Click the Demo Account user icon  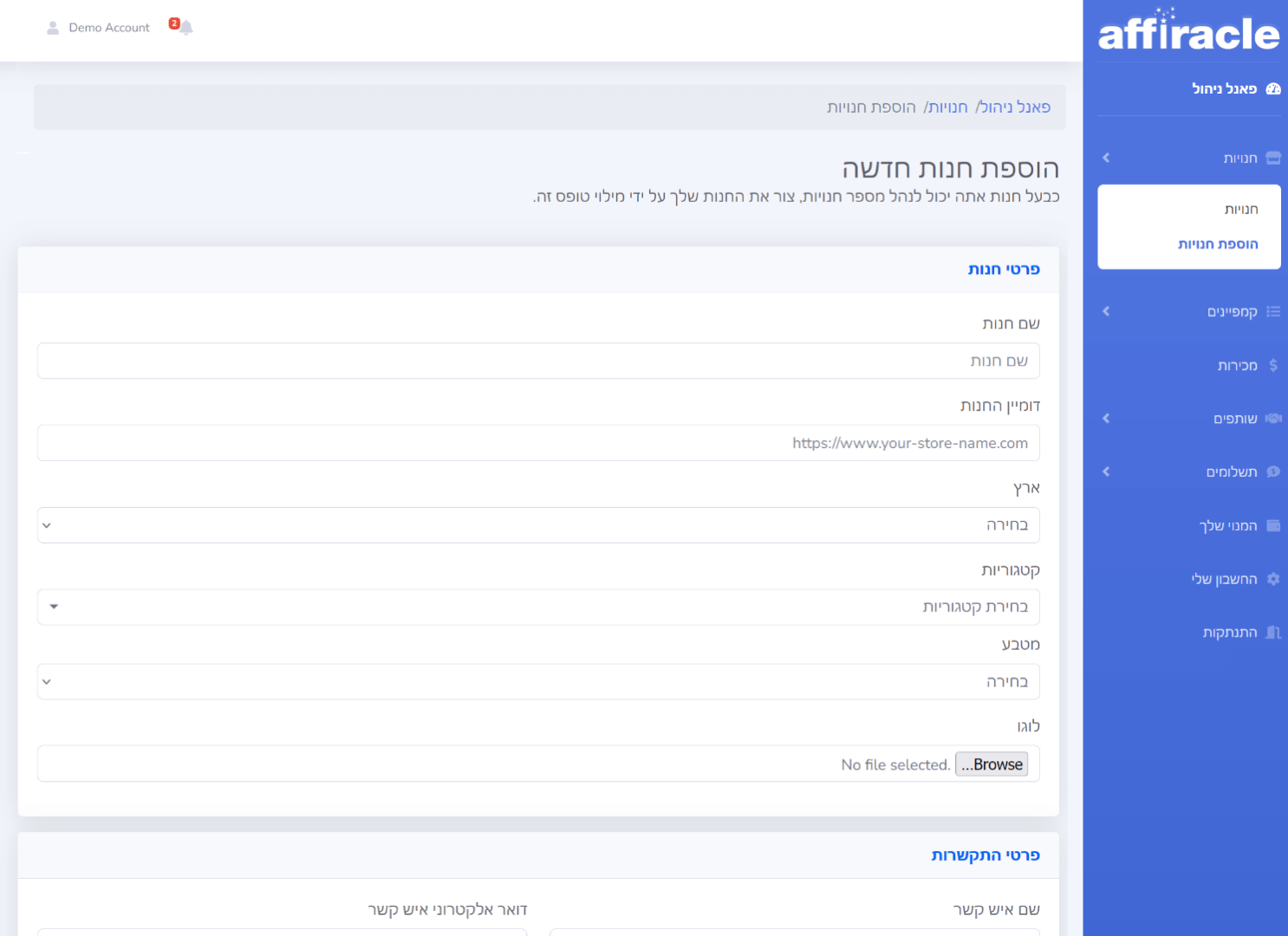point(53,27)
